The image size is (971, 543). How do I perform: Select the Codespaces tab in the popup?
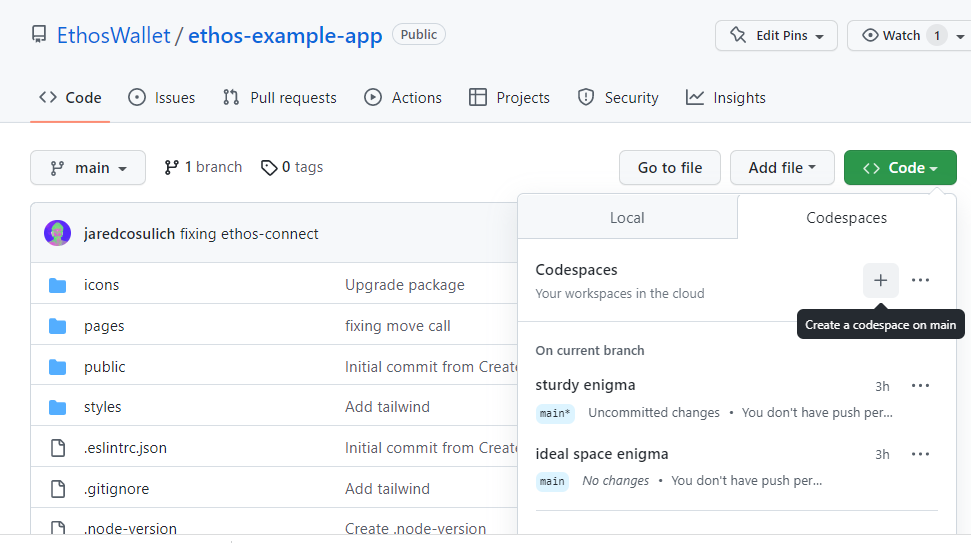(847, 217)
